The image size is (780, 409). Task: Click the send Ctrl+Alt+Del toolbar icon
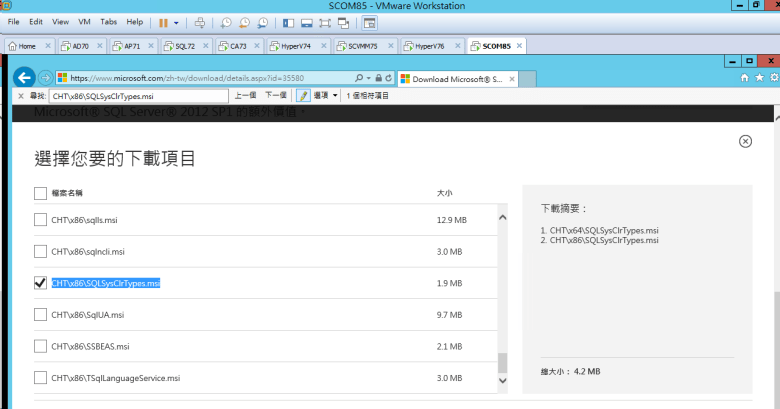coord(199,21)
